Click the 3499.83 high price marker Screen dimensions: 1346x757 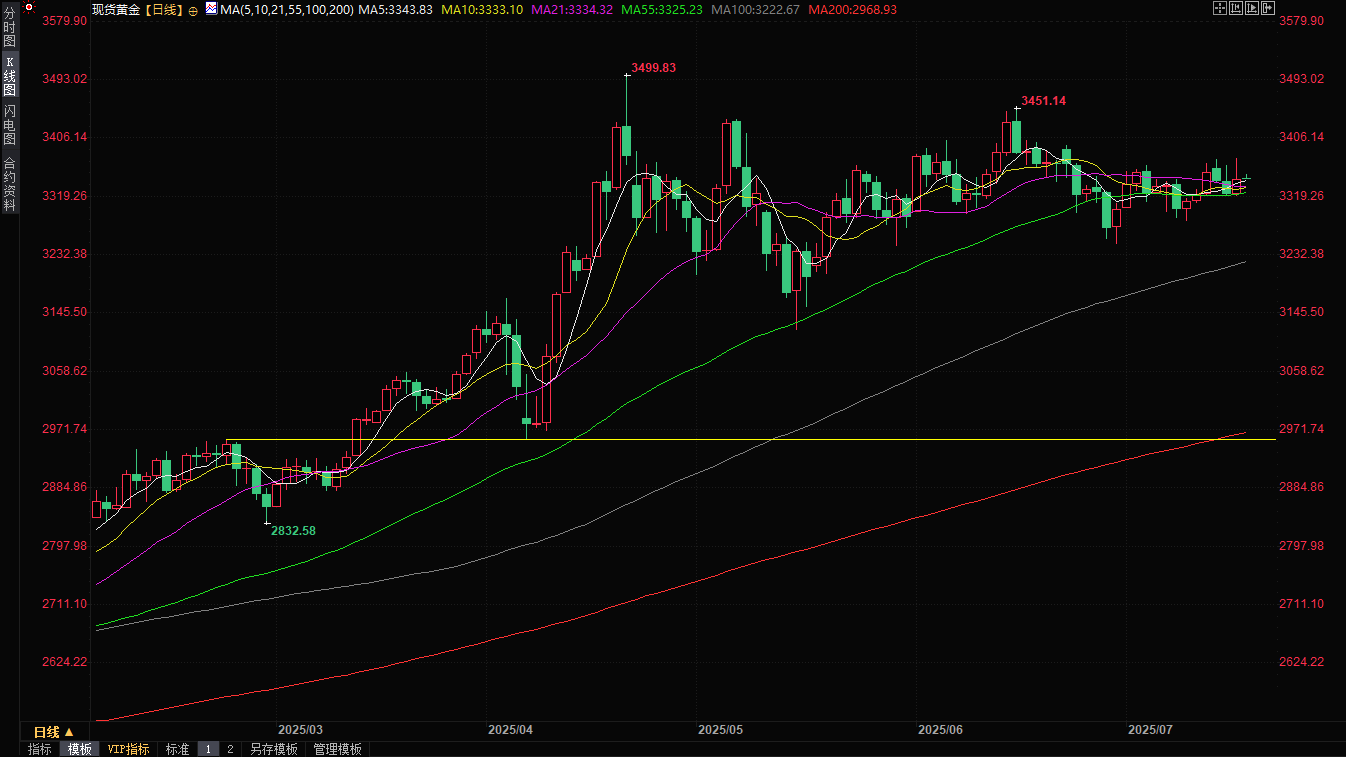point(653,68)
